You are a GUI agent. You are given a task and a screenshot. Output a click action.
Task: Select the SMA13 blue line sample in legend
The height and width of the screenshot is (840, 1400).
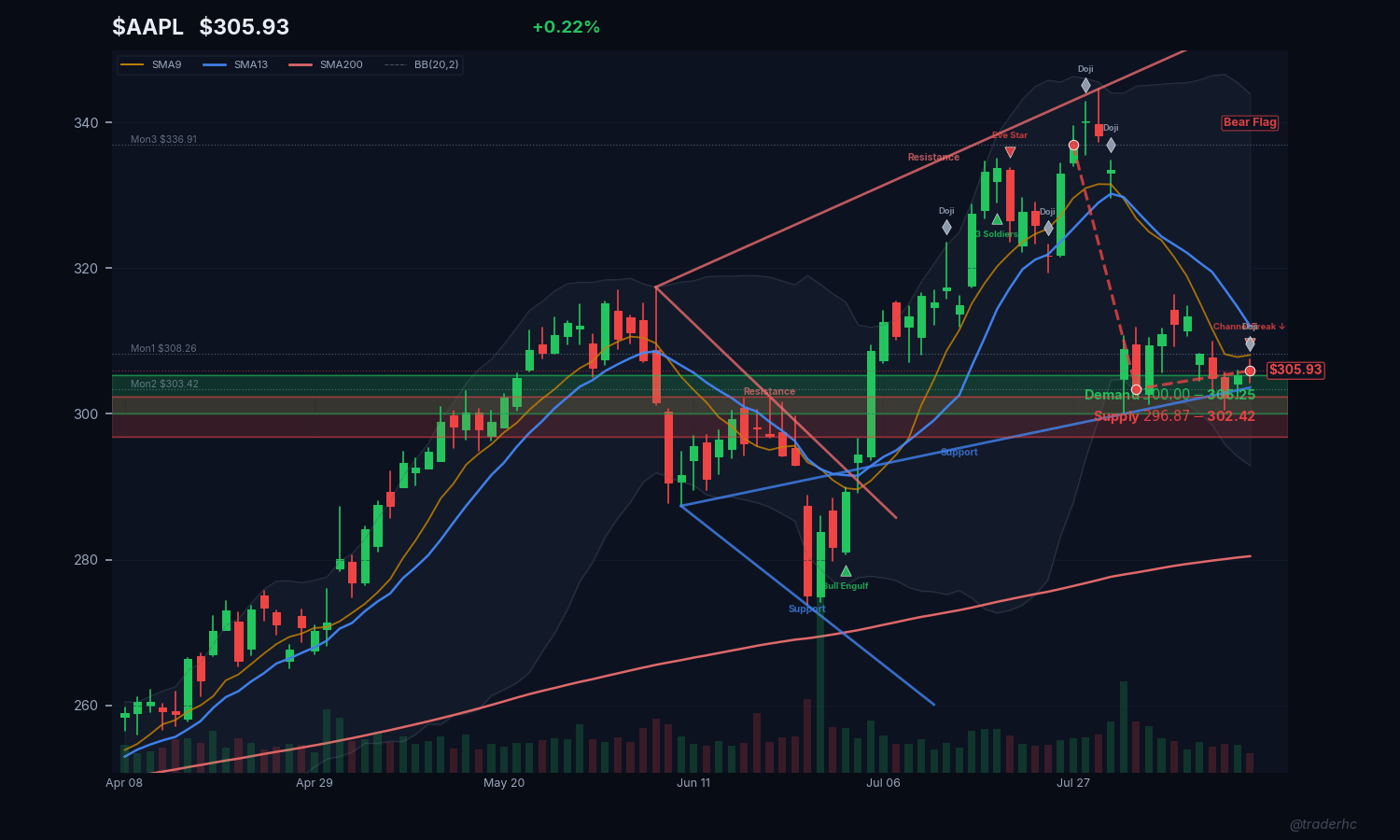tap(215, 64)
